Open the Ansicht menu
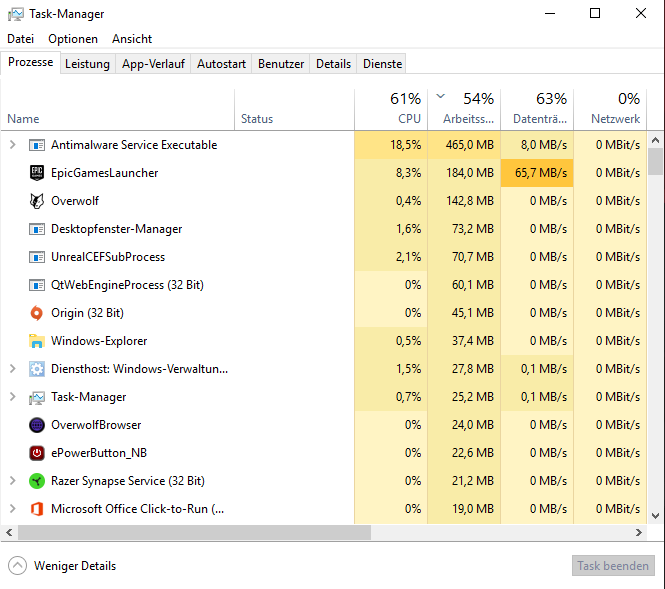 (132, 39)
